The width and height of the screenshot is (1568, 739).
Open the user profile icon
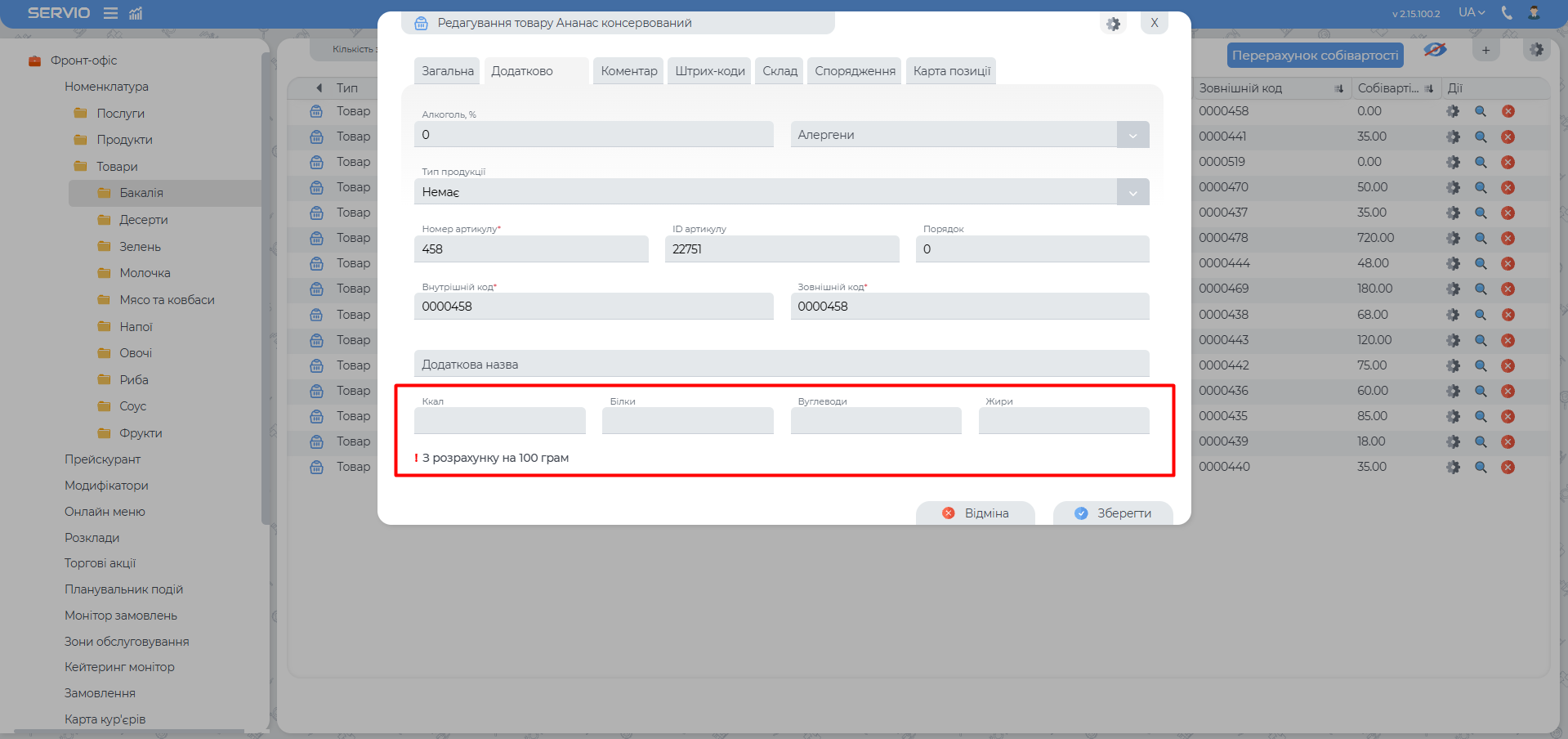click(1534, 12)
